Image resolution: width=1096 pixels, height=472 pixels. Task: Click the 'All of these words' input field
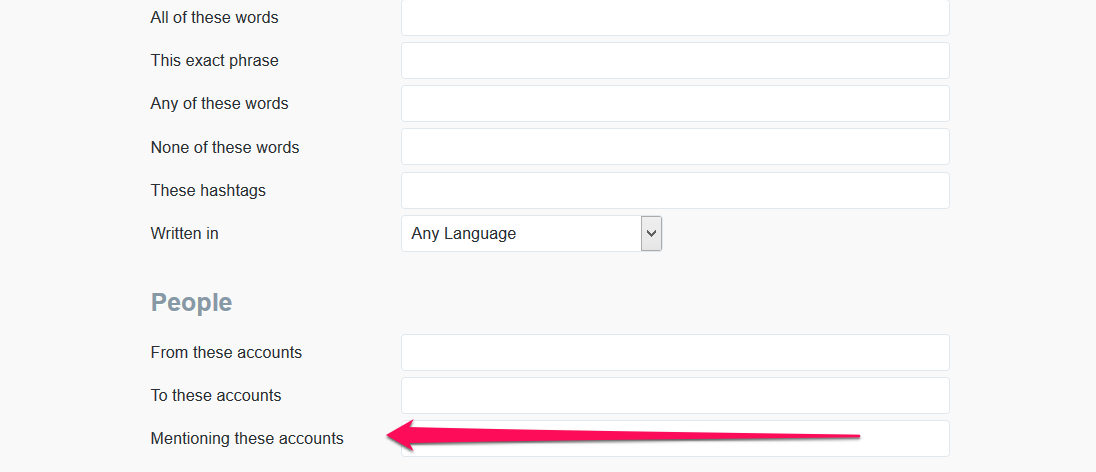pyautogui.click(x=675, y=17)
